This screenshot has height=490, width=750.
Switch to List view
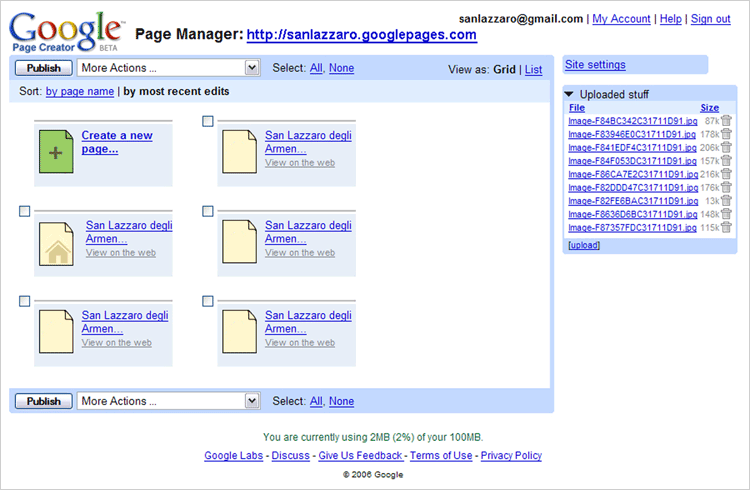point(533,69)
